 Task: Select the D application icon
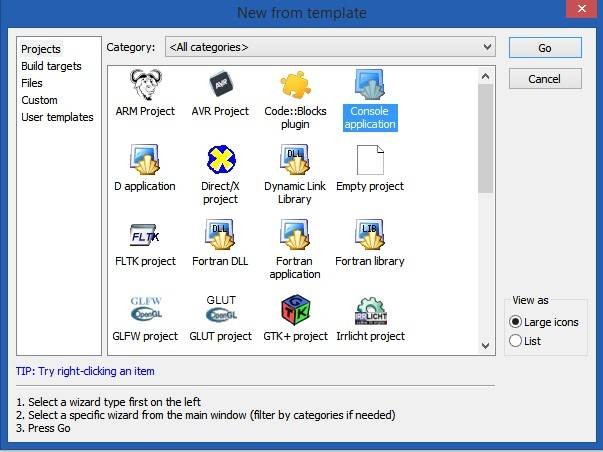(x=145, y=159)
